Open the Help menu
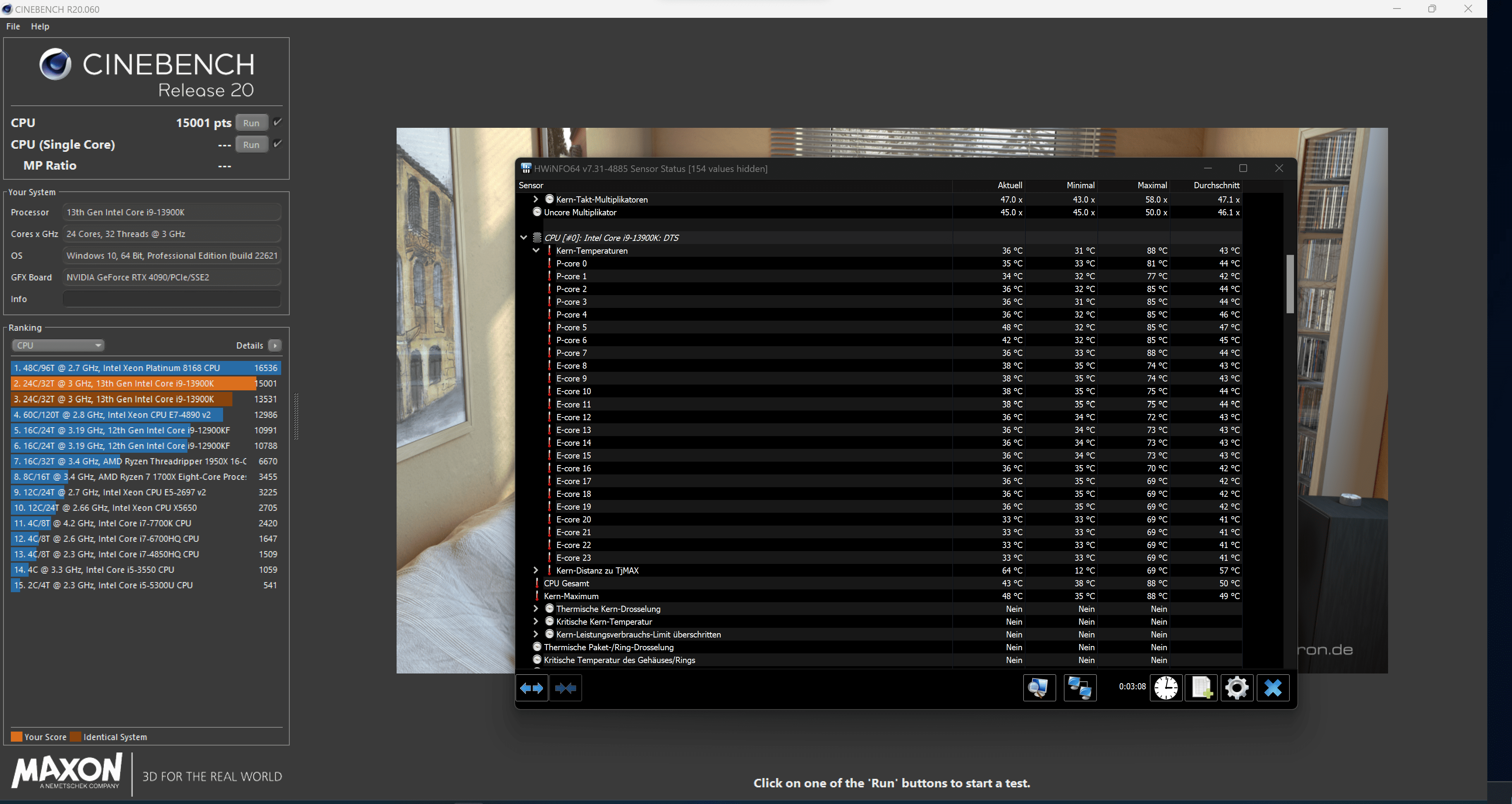The image size is (1512, 804). click(40, 26)
